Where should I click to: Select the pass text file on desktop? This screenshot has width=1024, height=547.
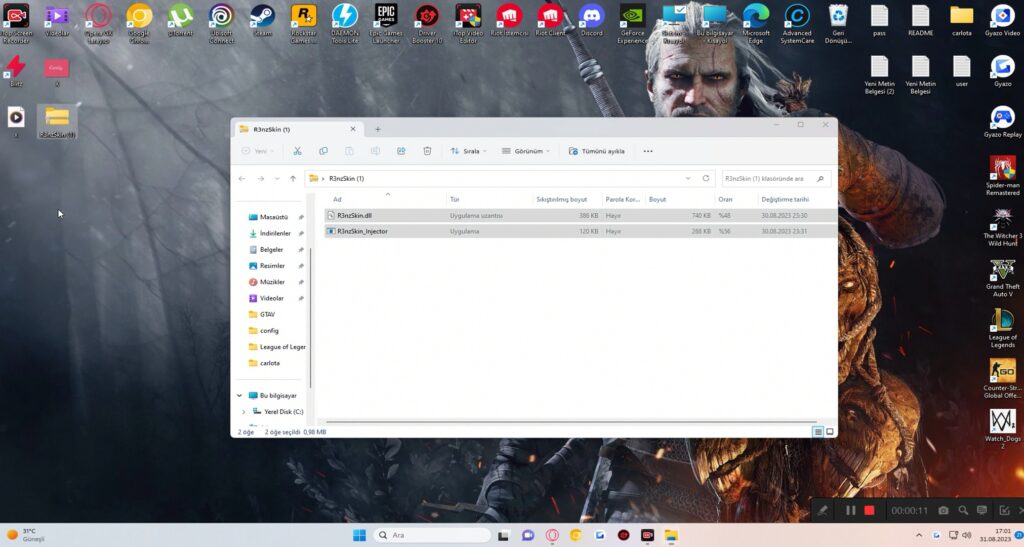point(879,20)
